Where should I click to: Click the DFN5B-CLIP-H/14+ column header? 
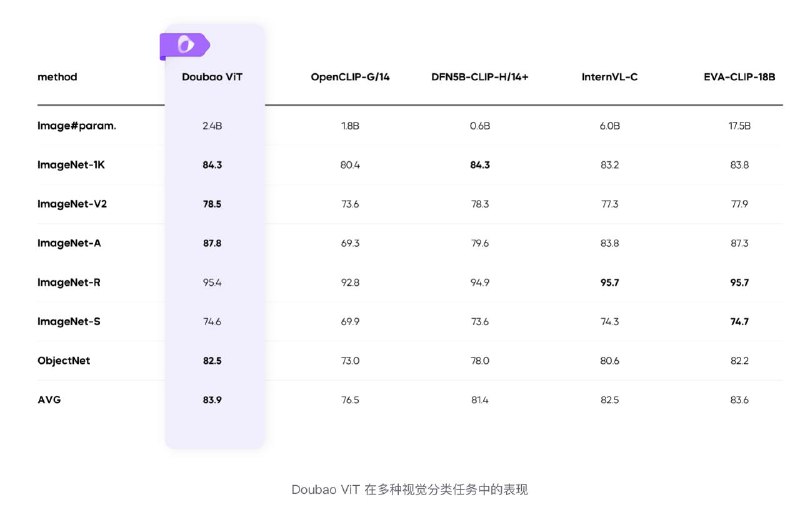pos(480,77)
